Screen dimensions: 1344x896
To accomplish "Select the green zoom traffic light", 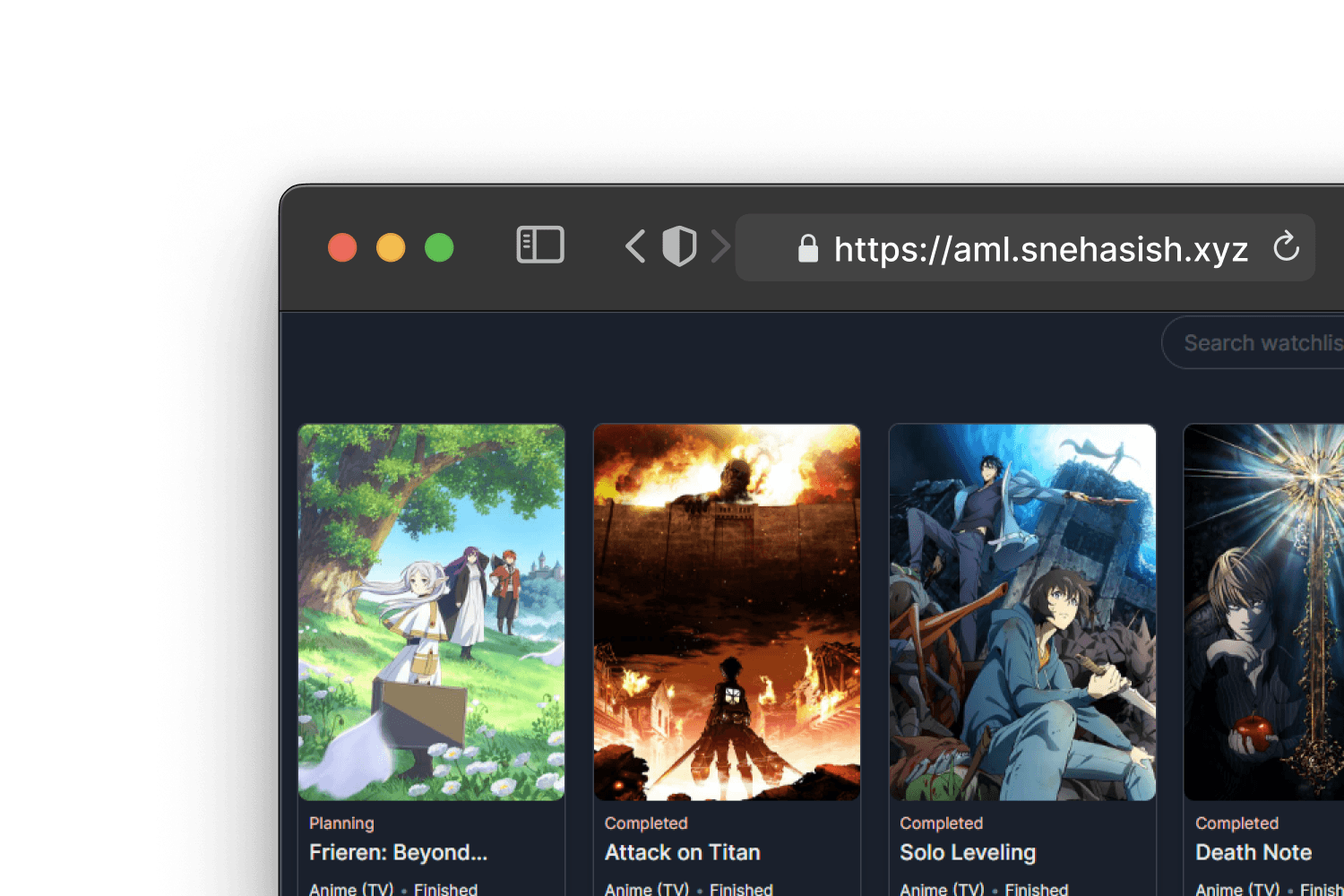I will click(439, 247).
